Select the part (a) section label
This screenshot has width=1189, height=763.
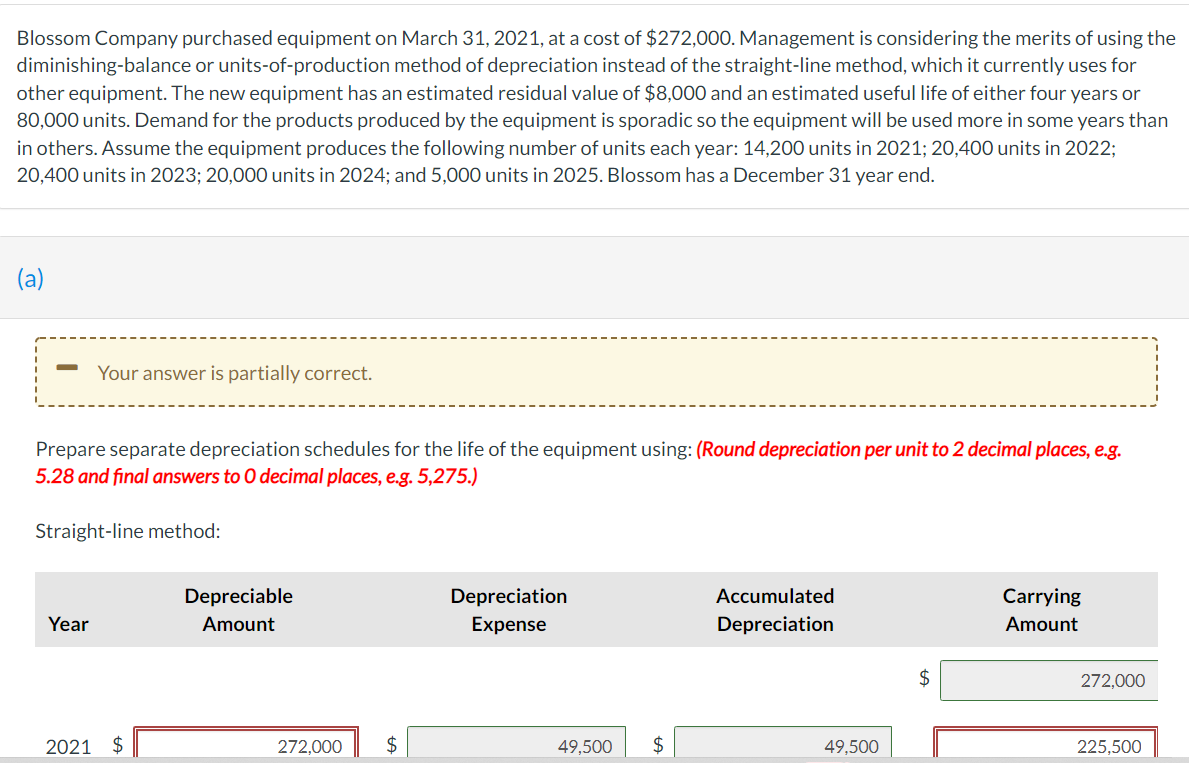pyautogui.click(x=30, y=278)
